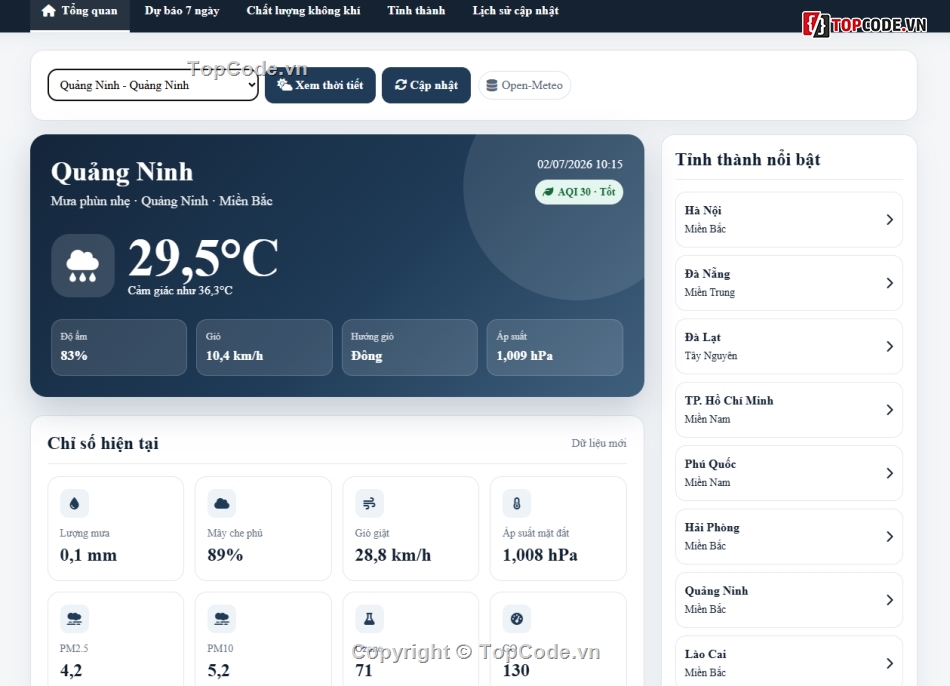Click the Mây che phủ cloud icon
Screen dimensions: 950x686
pos(222,504)
